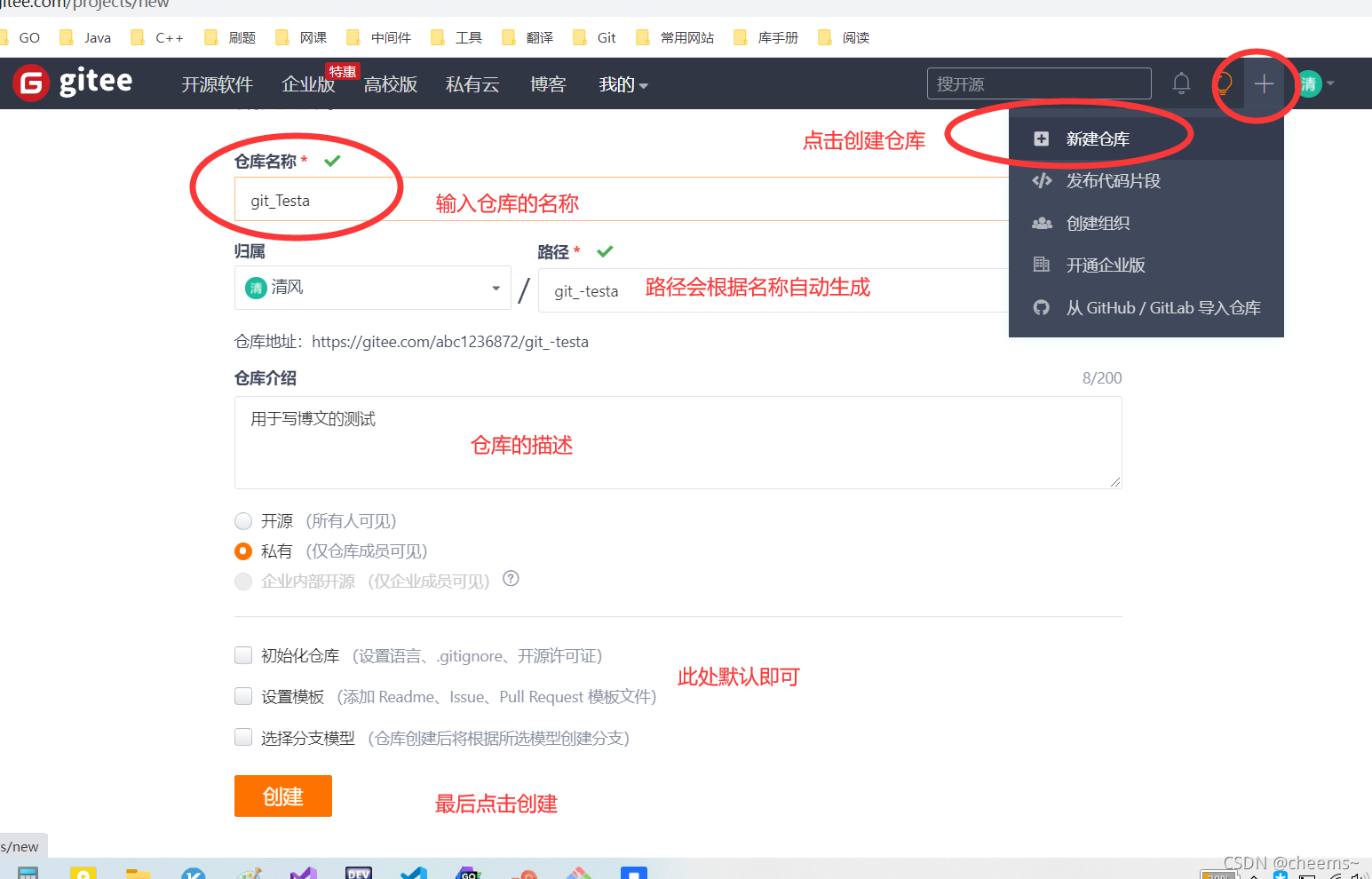Check the 设置模板 option

[243, 696]
